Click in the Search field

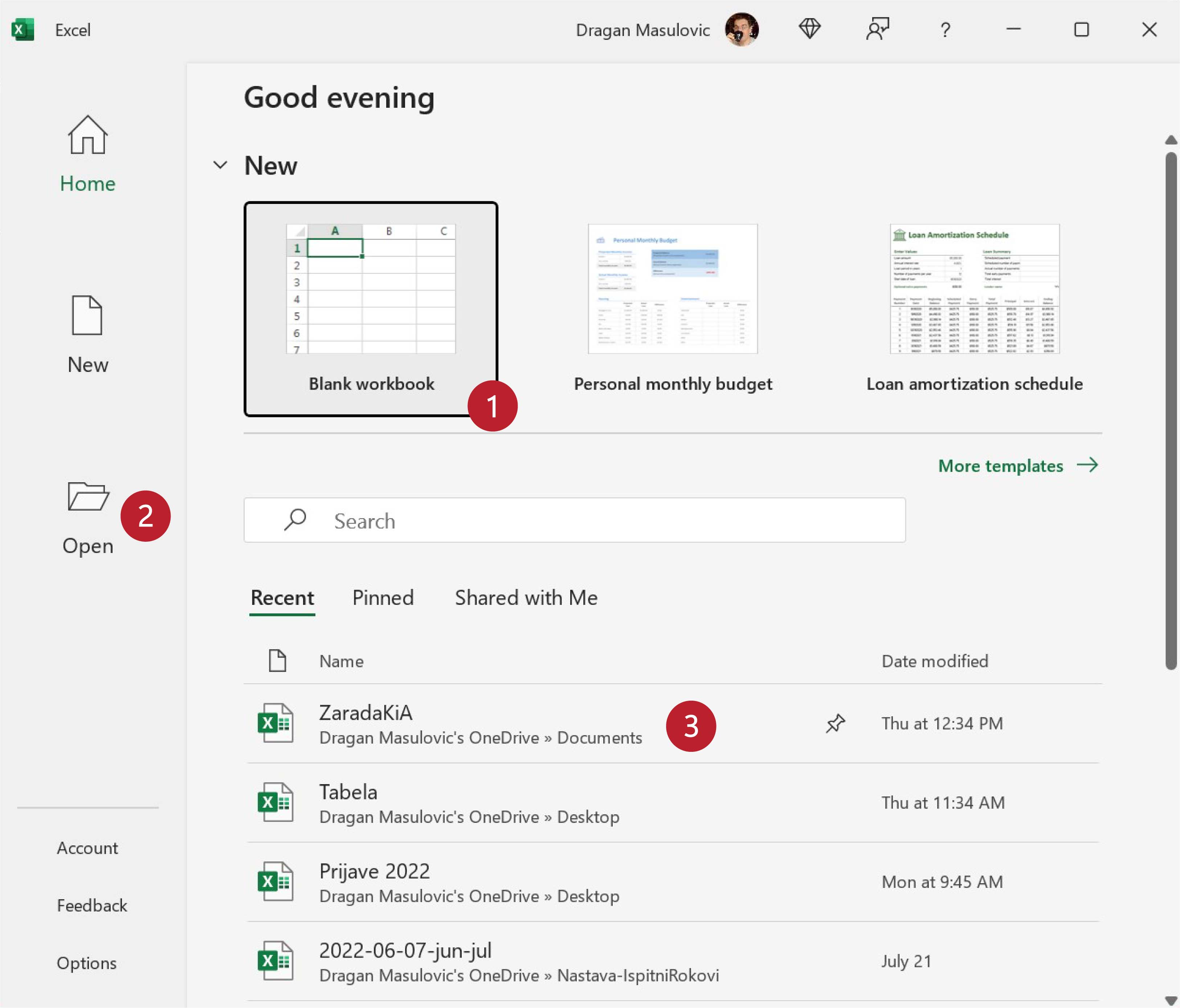click(x=574, y=521)
